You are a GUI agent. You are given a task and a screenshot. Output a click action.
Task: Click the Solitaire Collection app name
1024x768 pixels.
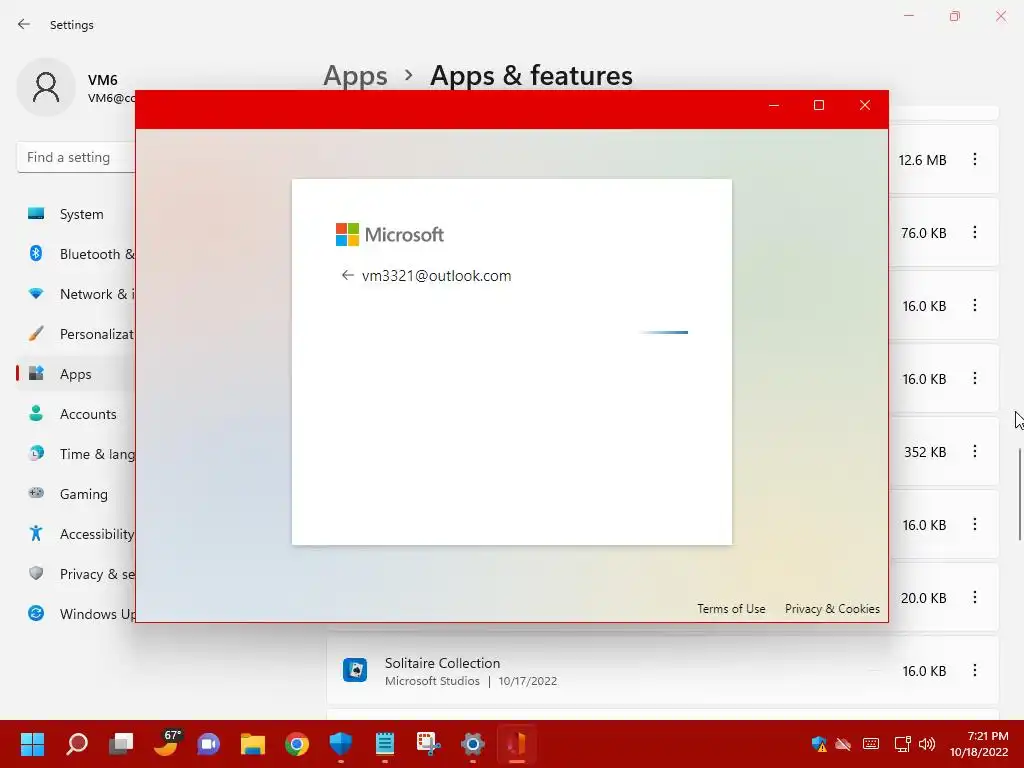[x=442, y=663]
